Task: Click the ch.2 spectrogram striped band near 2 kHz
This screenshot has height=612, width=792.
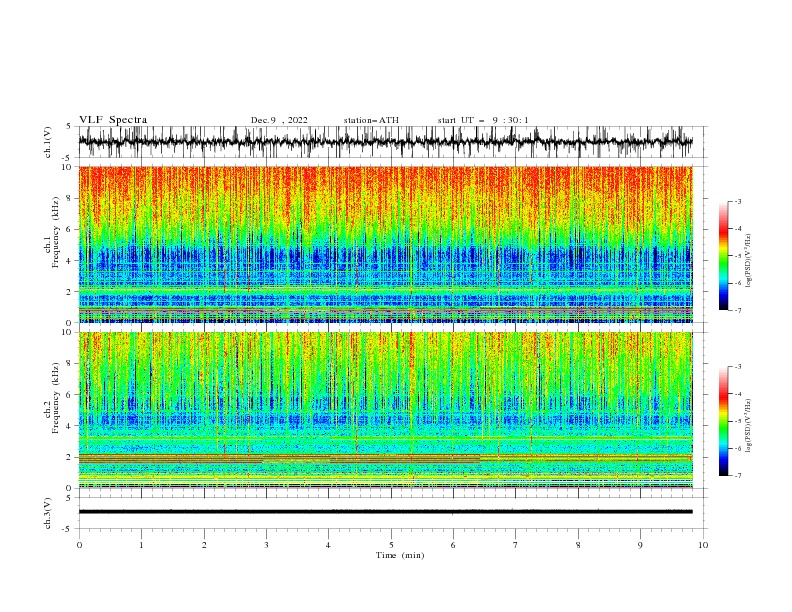Action: tap(385, 458)
